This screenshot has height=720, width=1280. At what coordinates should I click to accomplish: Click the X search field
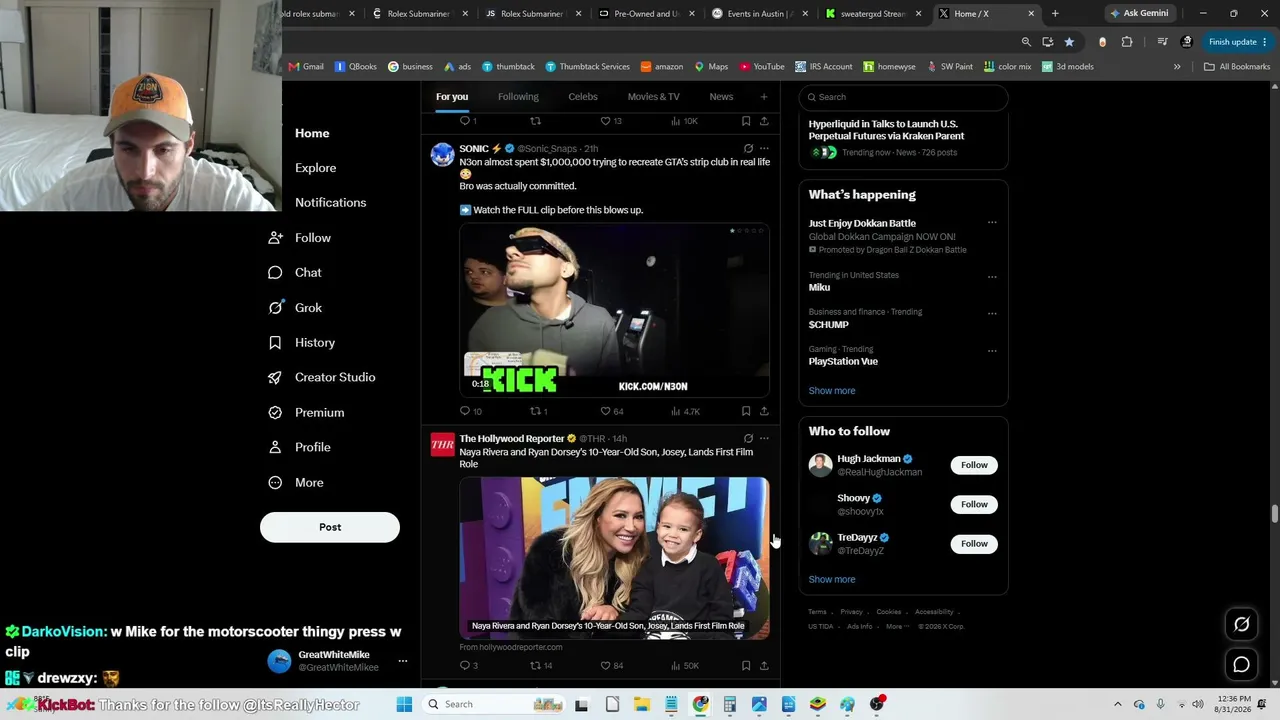pos(903,97)
